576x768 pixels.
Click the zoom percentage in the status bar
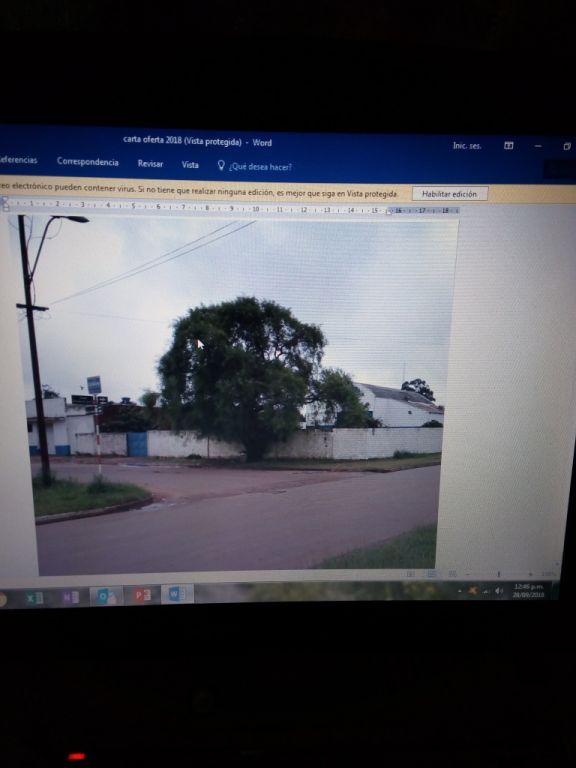(x=548, y=574)
